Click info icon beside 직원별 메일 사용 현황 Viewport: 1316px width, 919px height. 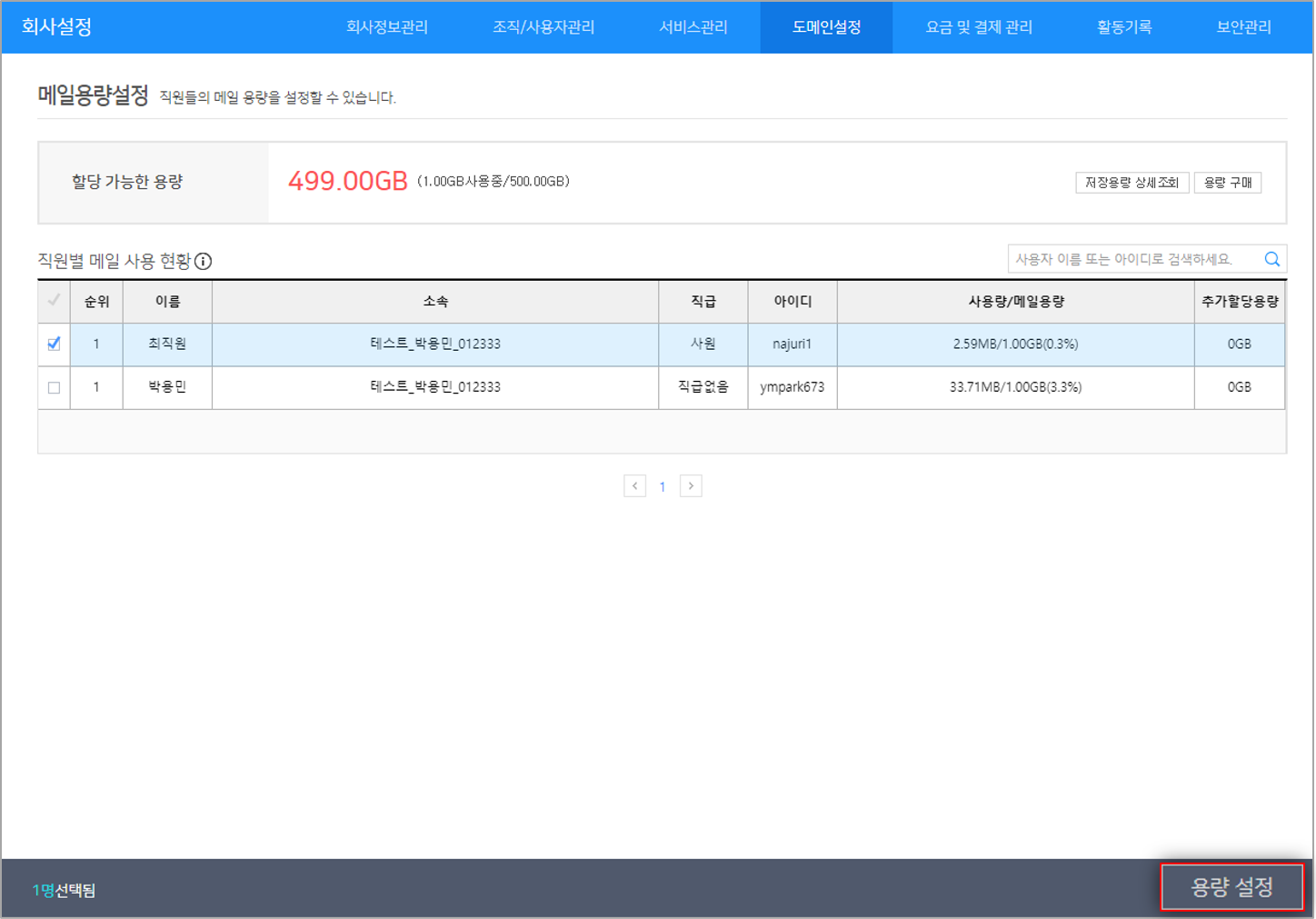(x=204, y=262)
